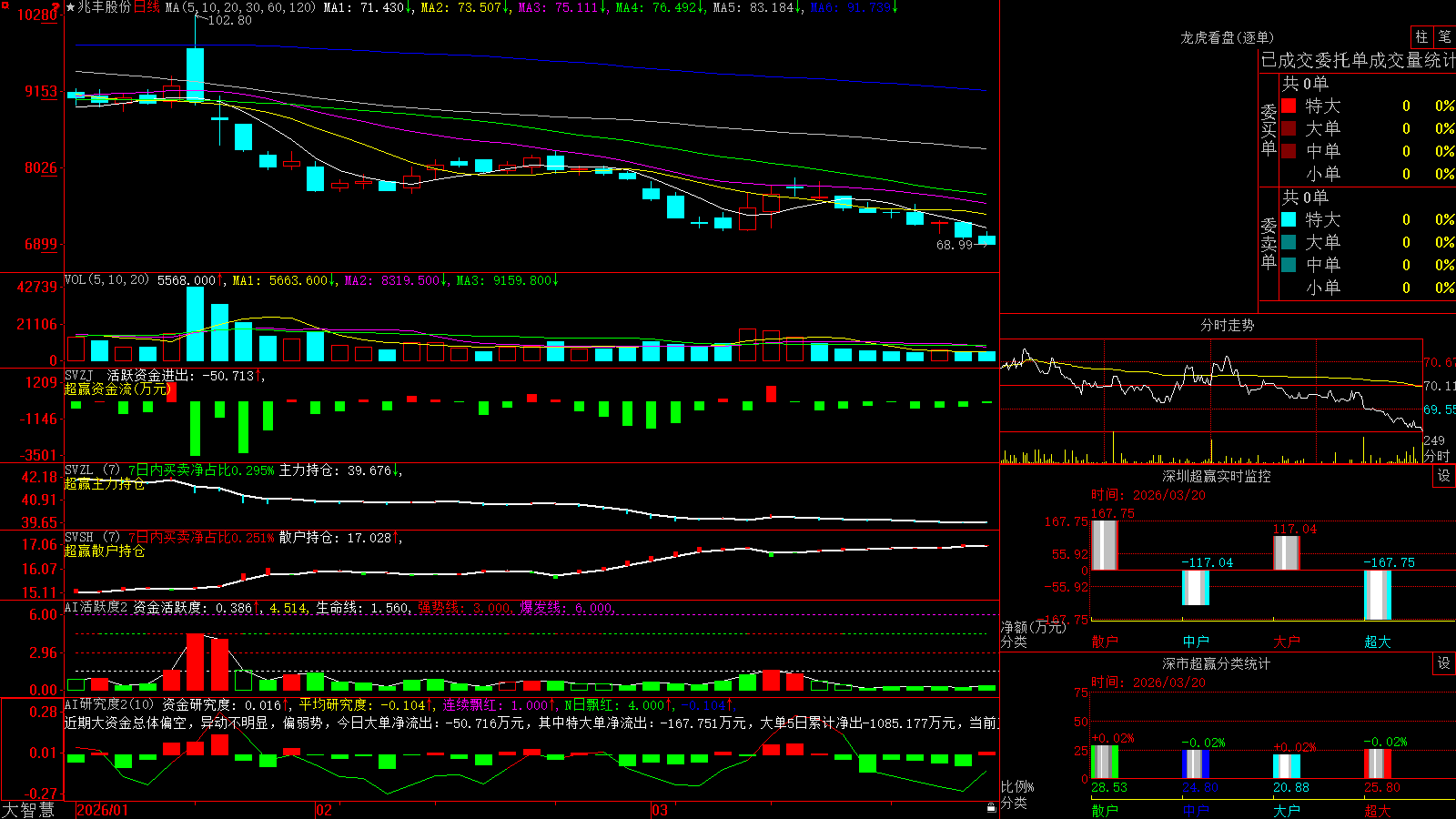
Task: Open MA(5,10,20,30,60,120) indicator parameters
Action: point(240,7)
